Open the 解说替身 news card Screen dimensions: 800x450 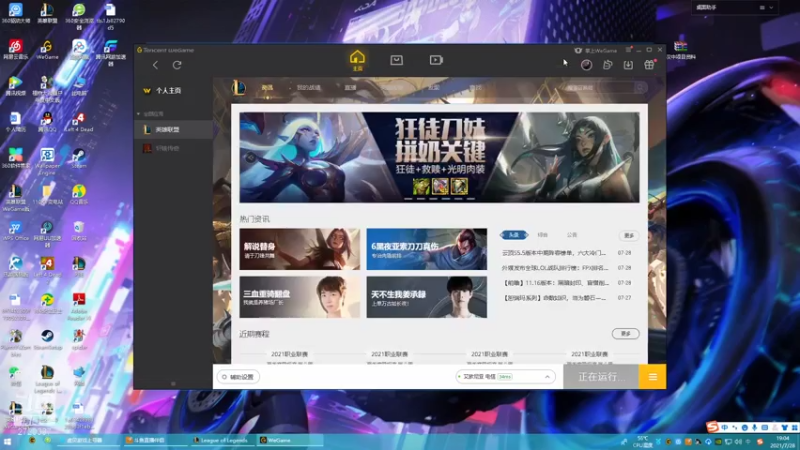pos(299,249)
